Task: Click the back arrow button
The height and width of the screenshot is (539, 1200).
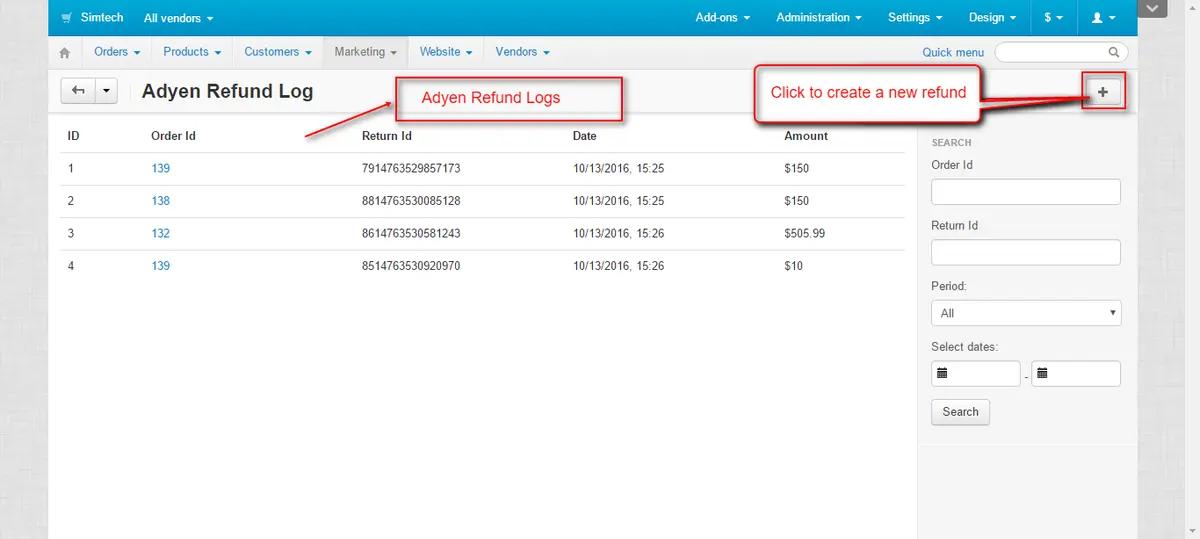Action: [x=78, y=91]
